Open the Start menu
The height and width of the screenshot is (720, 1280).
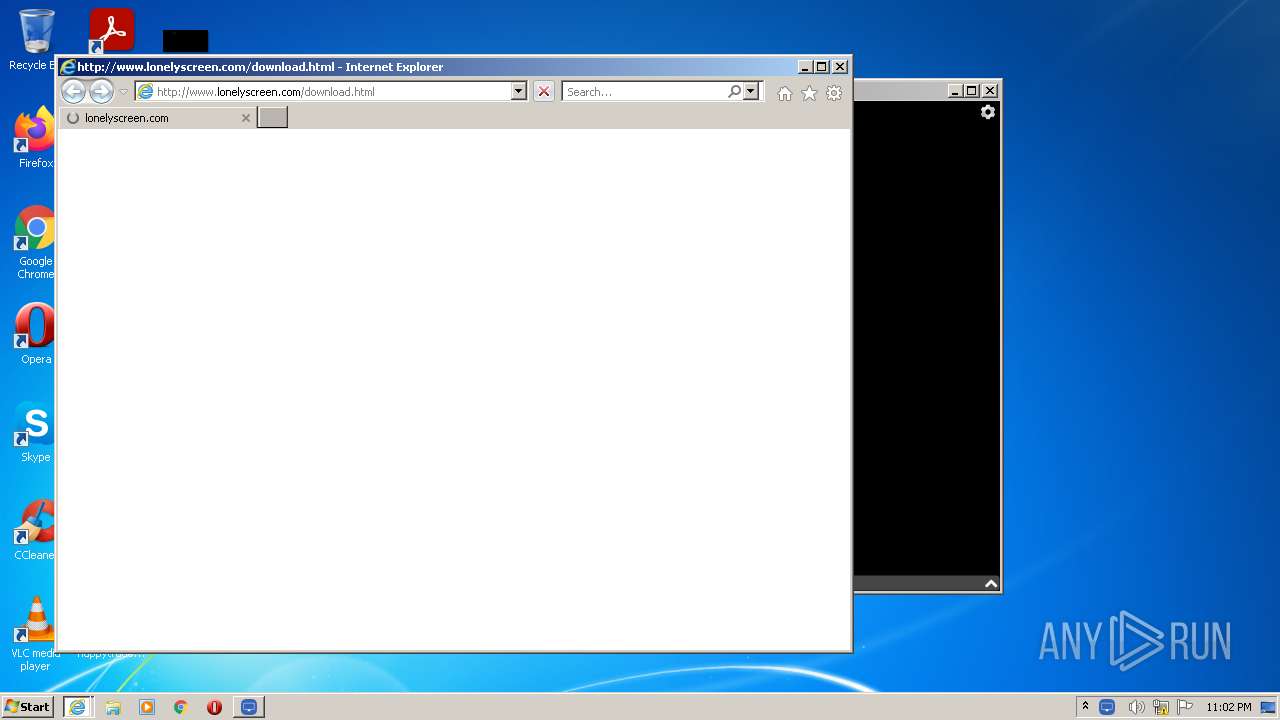point(28,706)
